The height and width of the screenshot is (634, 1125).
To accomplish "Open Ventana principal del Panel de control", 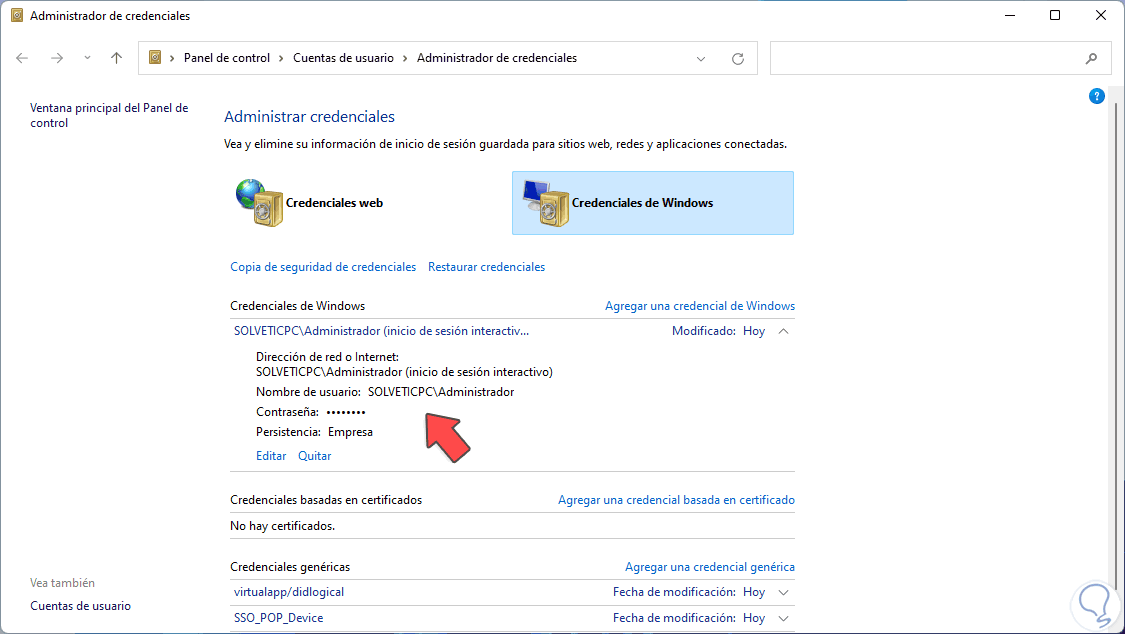I will click(x=109, y=115).
